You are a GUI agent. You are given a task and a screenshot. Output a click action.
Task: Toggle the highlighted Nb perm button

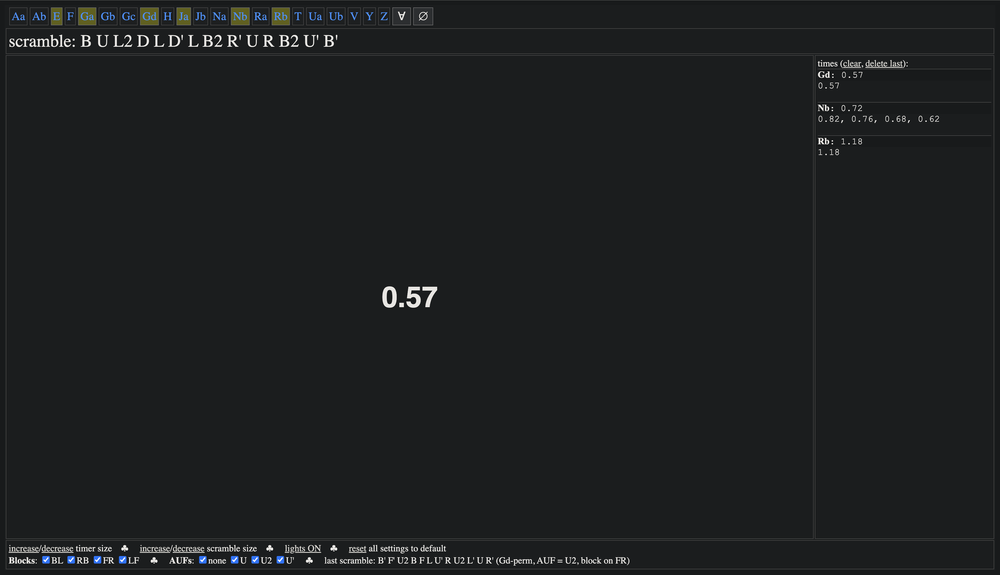point(240,16)
